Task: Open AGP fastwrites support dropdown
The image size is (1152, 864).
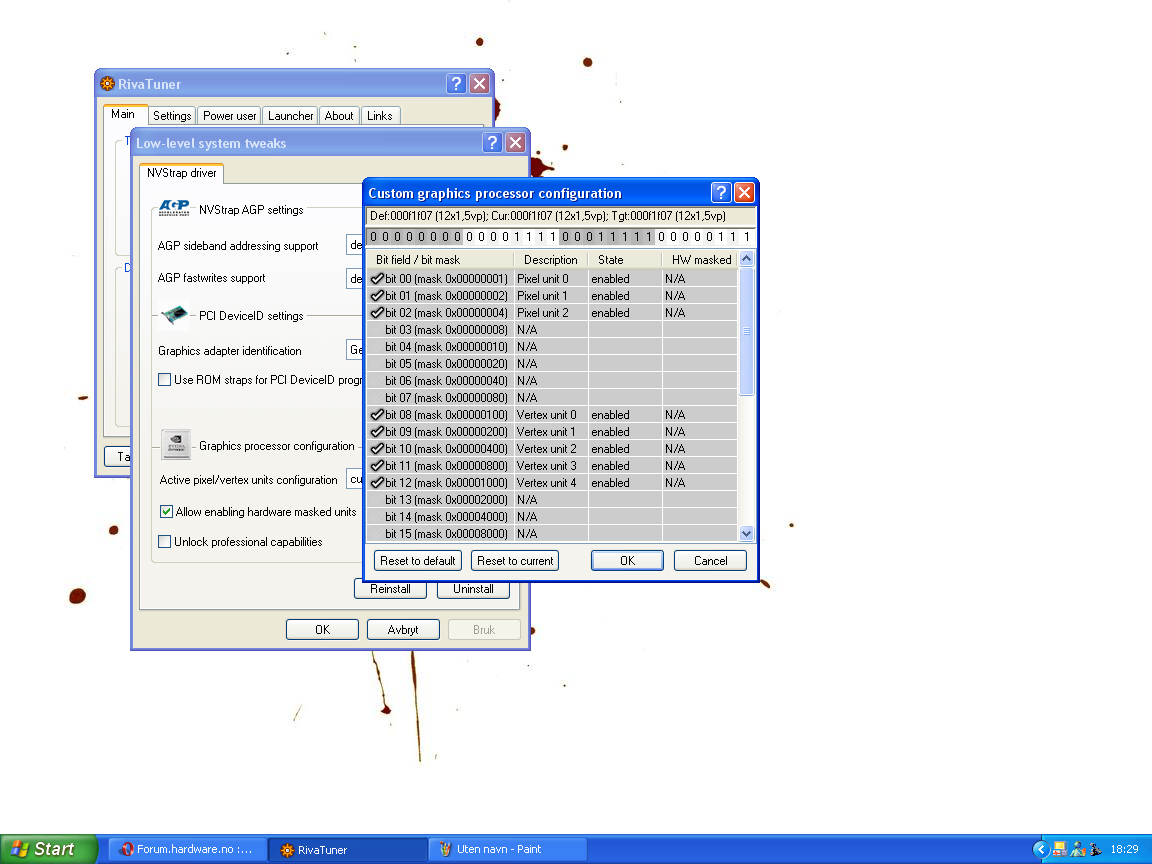Action: (355, 278)
